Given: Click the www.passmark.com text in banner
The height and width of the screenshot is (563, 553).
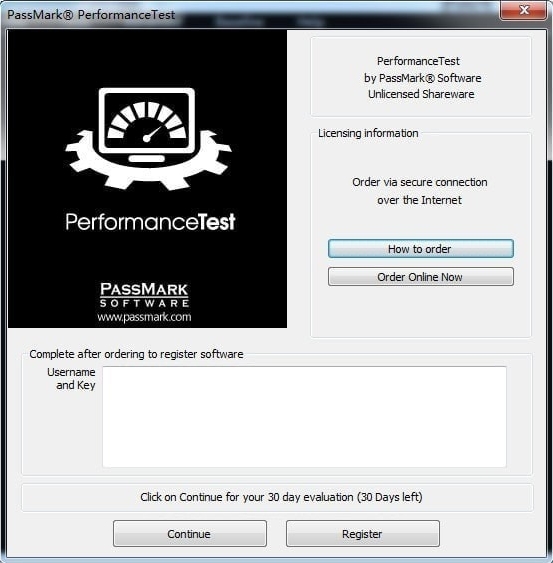Looking at the screenshot, I should point(144,317).
